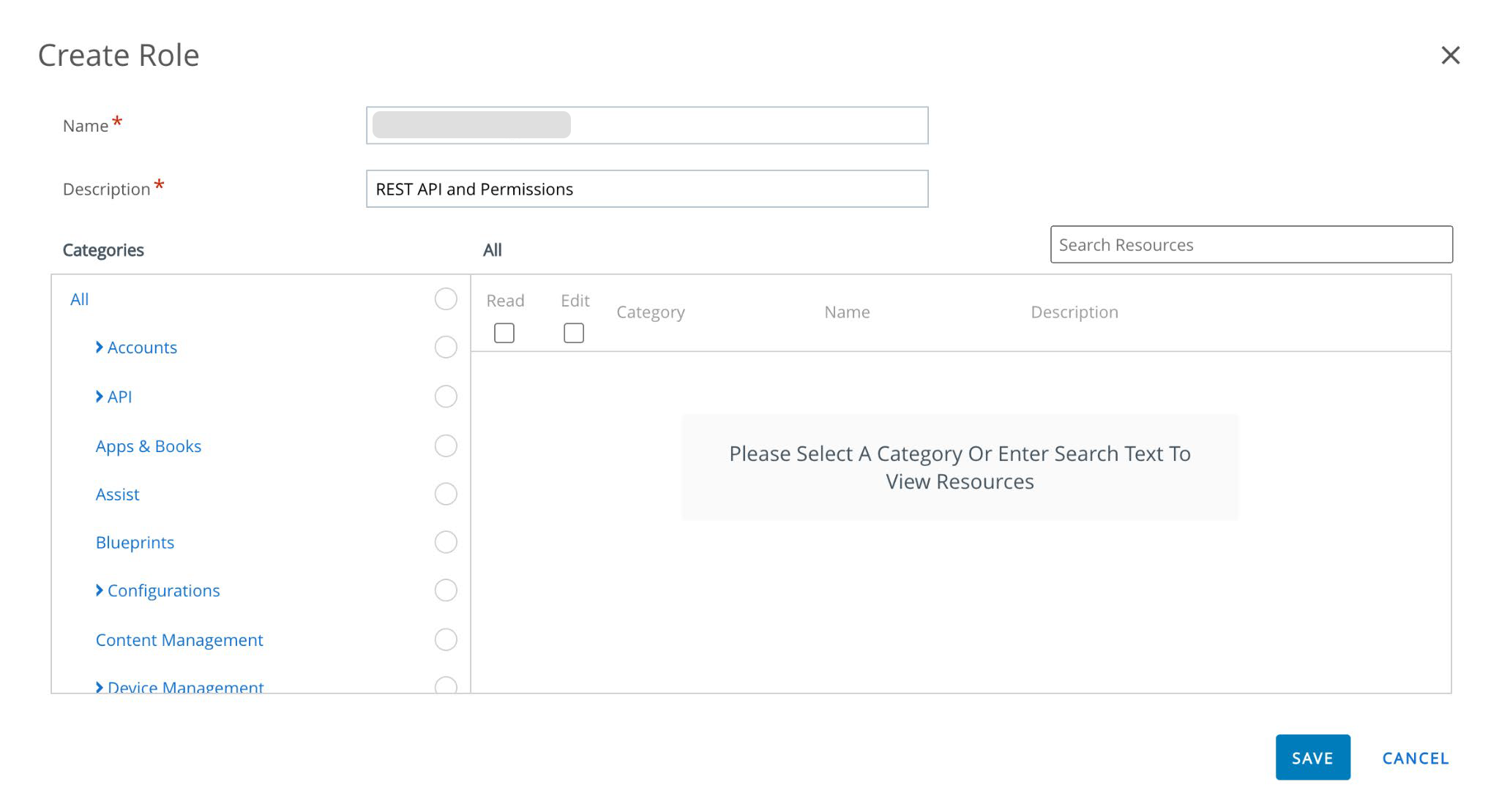
Task: Select the radio button next to All
Action: click(446, 299)
